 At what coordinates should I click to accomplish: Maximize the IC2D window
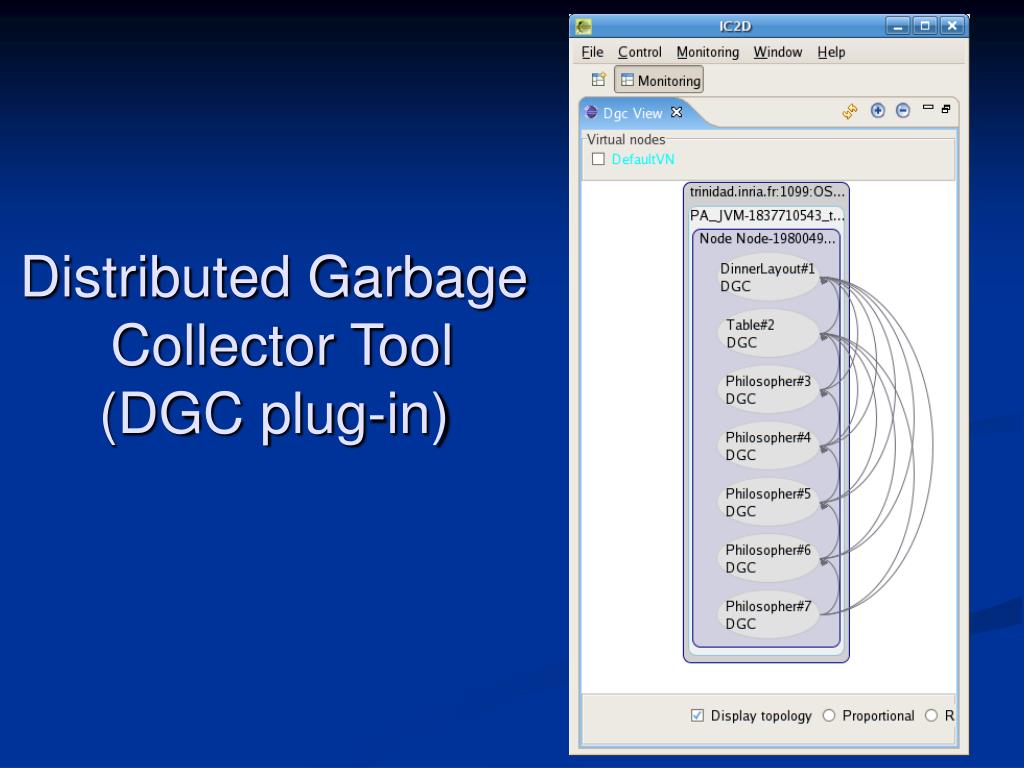(x=925, y=26)
